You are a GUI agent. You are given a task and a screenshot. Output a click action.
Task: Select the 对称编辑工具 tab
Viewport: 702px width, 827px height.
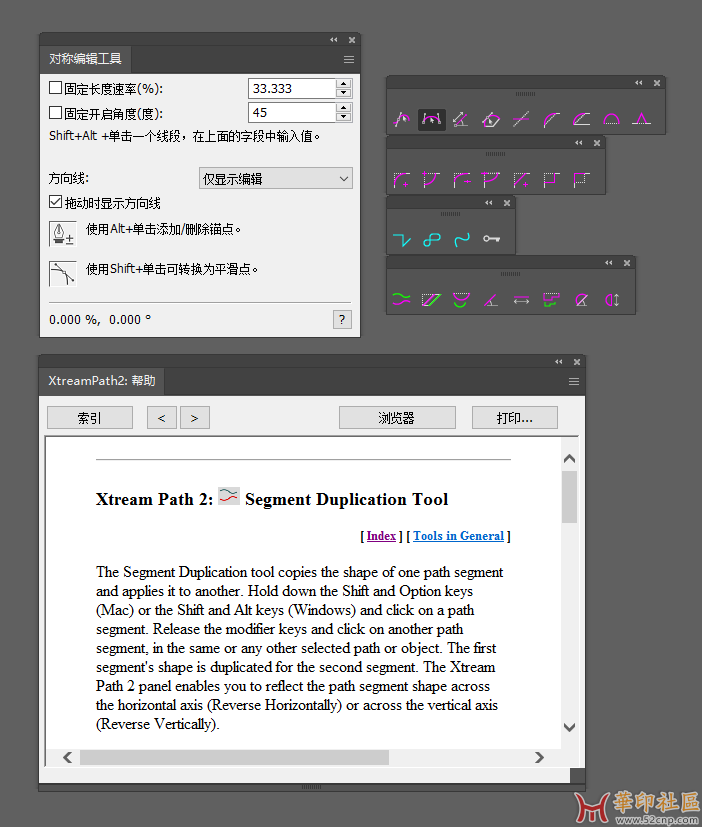(85, 59)
